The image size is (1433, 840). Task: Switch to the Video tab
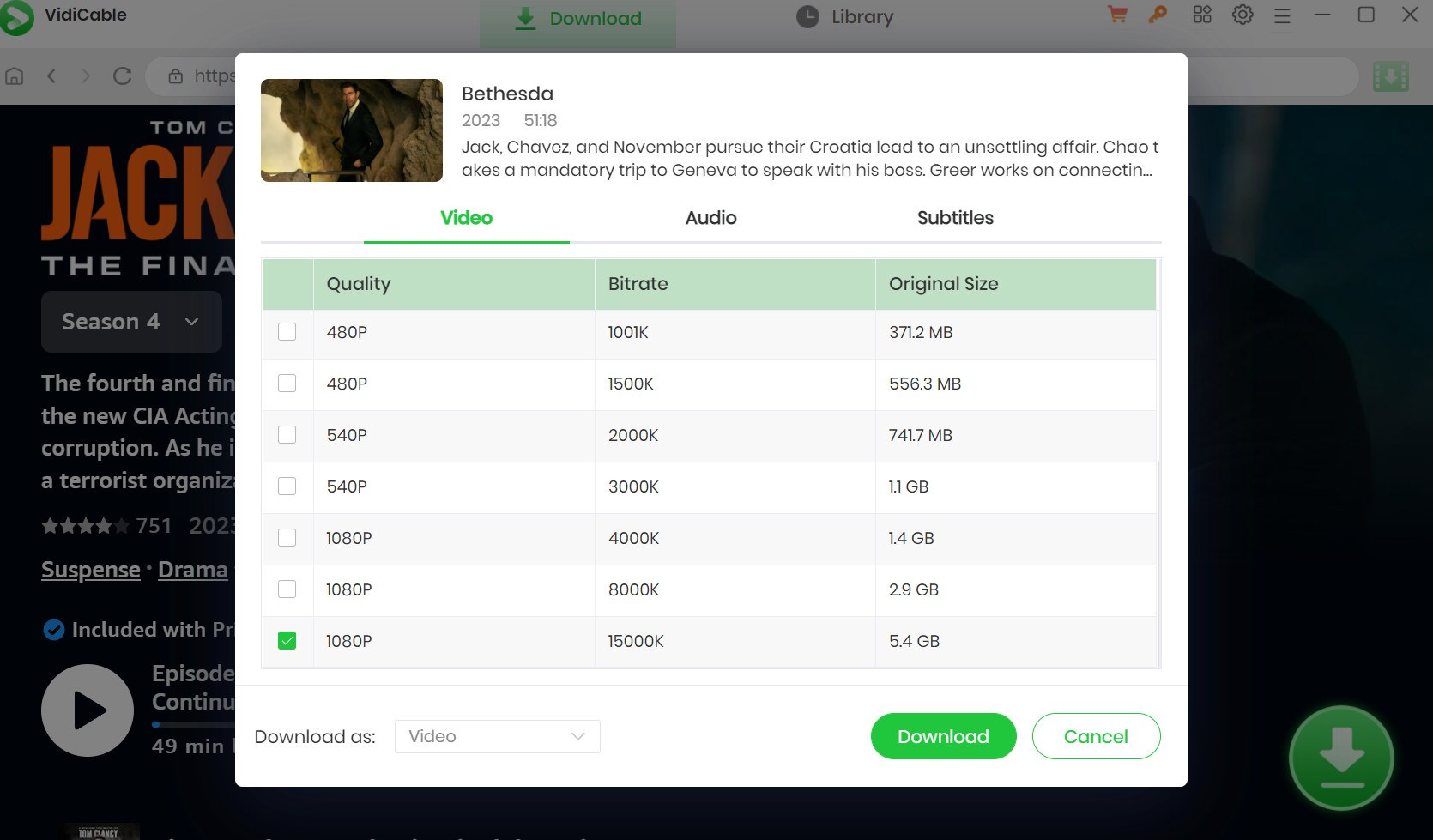click(467, 218)
